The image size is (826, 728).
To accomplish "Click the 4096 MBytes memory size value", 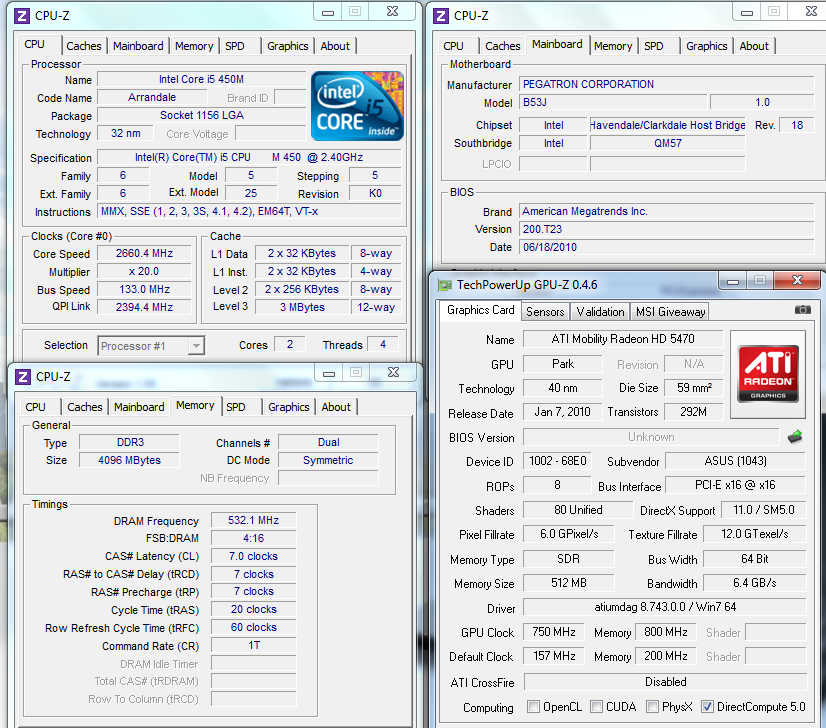I will [x=129, y=460].
